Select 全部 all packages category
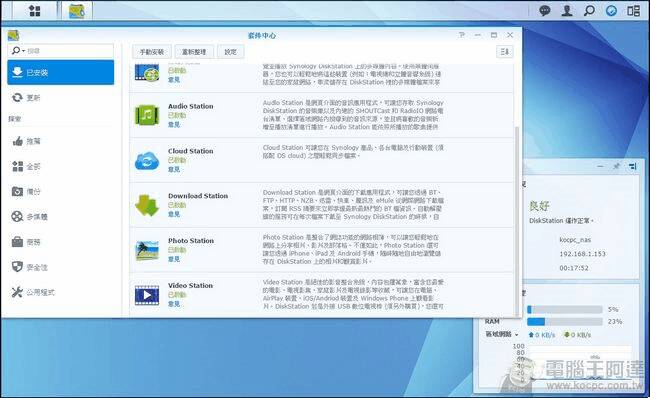650x398 pixels. [x=61, y=166]
